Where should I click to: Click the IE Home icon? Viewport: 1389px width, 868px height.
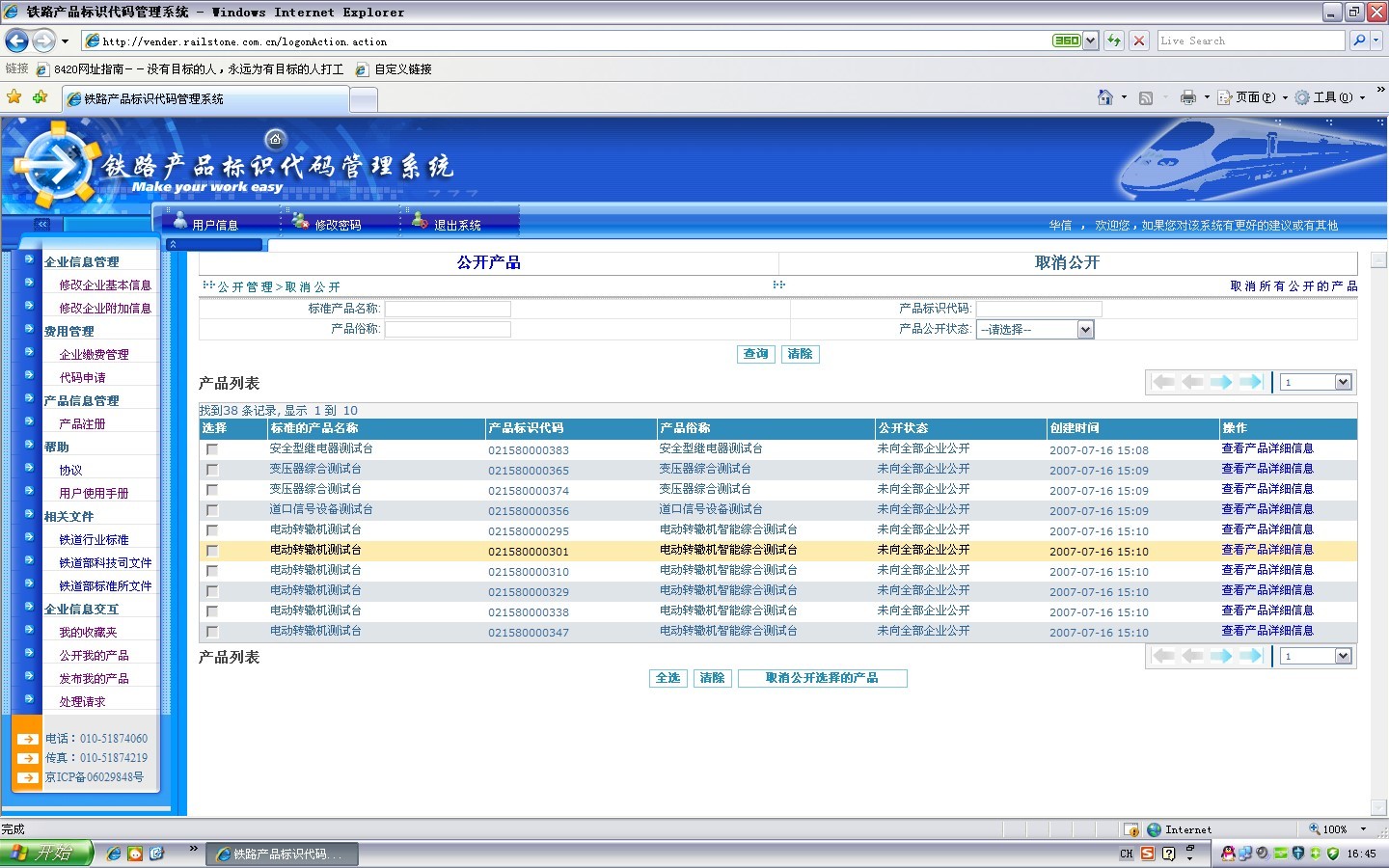coord(1105,97)
